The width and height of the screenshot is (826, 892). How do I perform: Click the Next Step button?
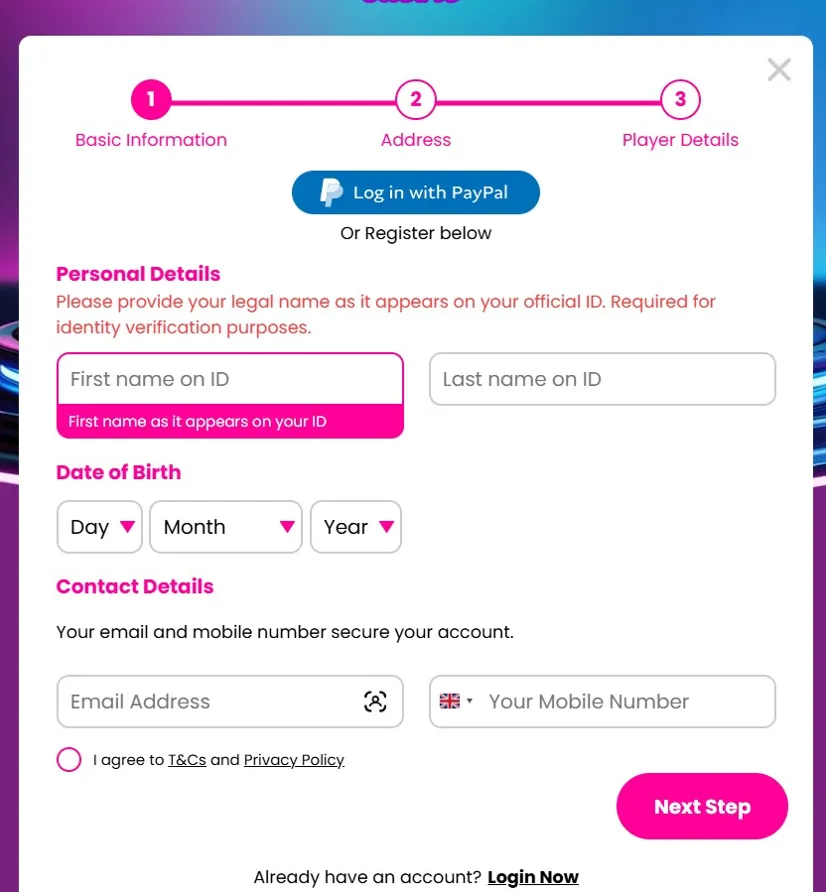(x=702, y=806)
